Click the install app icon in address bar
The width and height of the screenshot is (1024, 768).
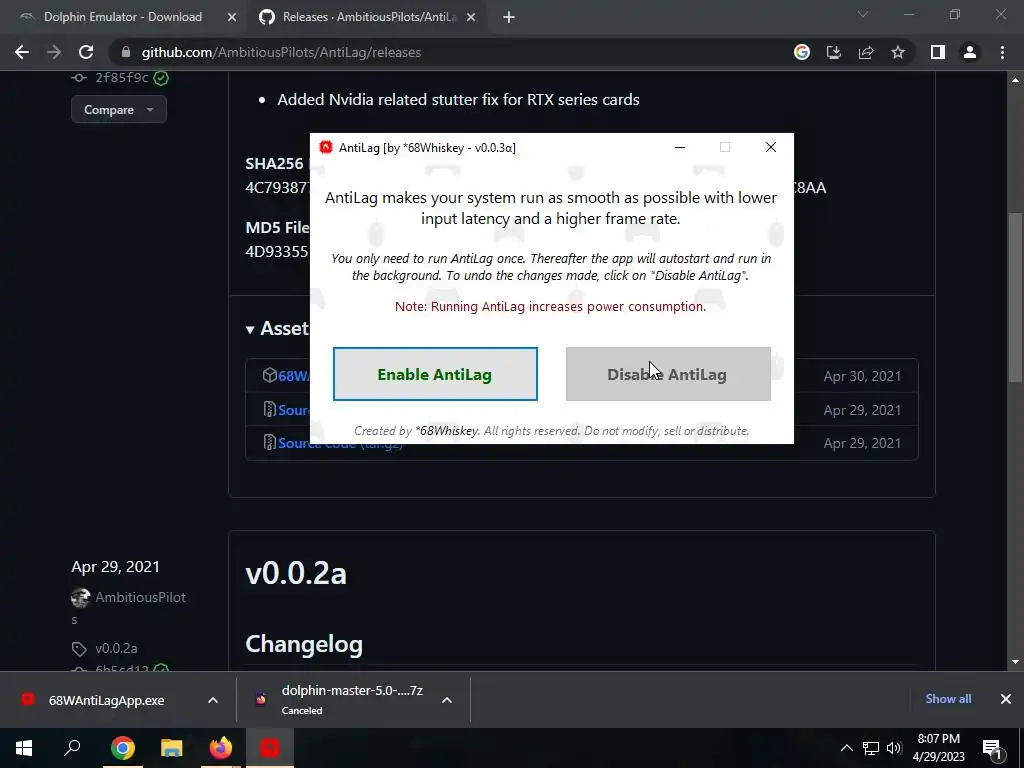pos(834,52)
